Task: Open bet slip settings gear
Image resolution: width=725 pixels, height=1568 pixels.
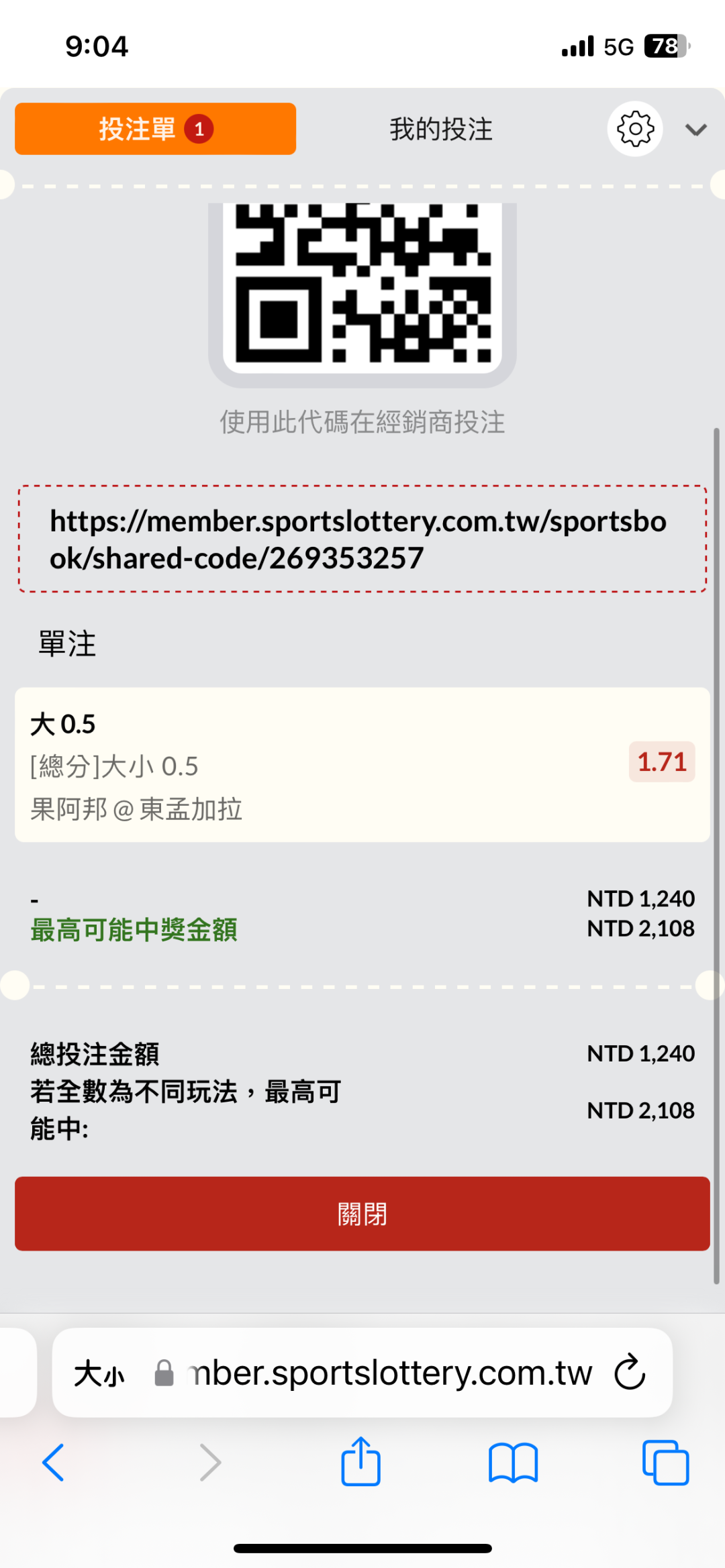Action: 634,129
